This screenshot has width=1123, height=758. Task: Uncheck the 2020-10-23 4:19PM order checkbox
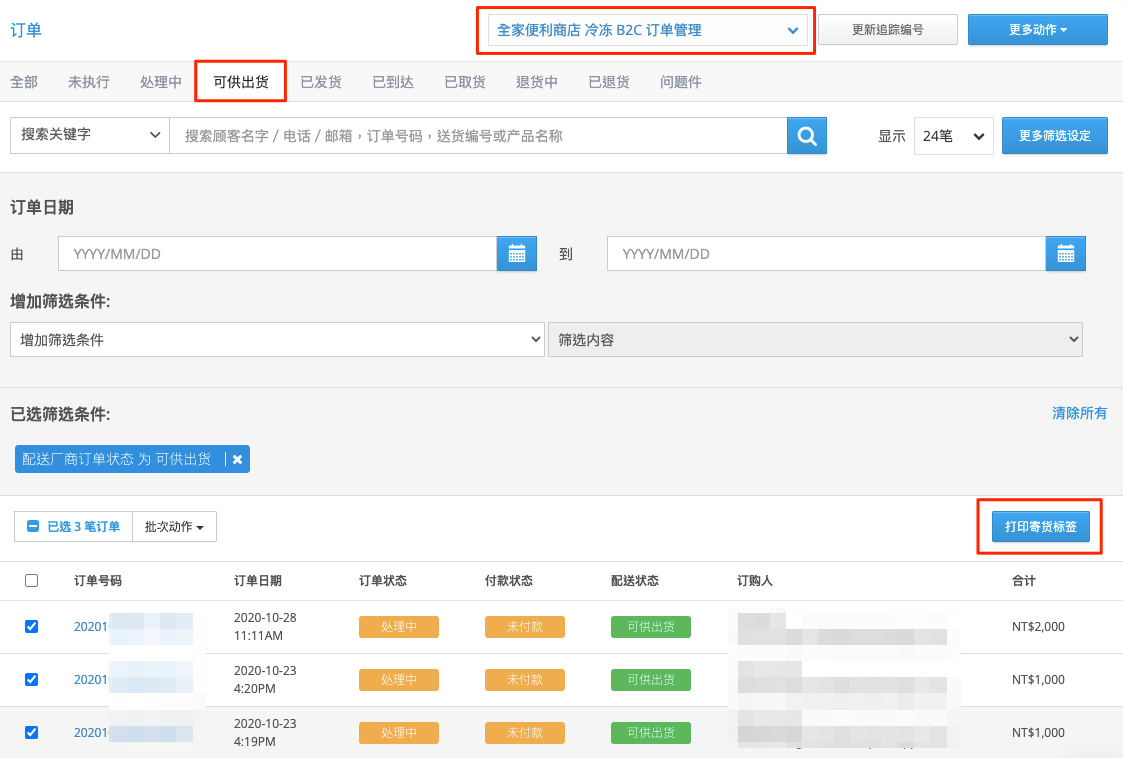(x=32, y=732)
